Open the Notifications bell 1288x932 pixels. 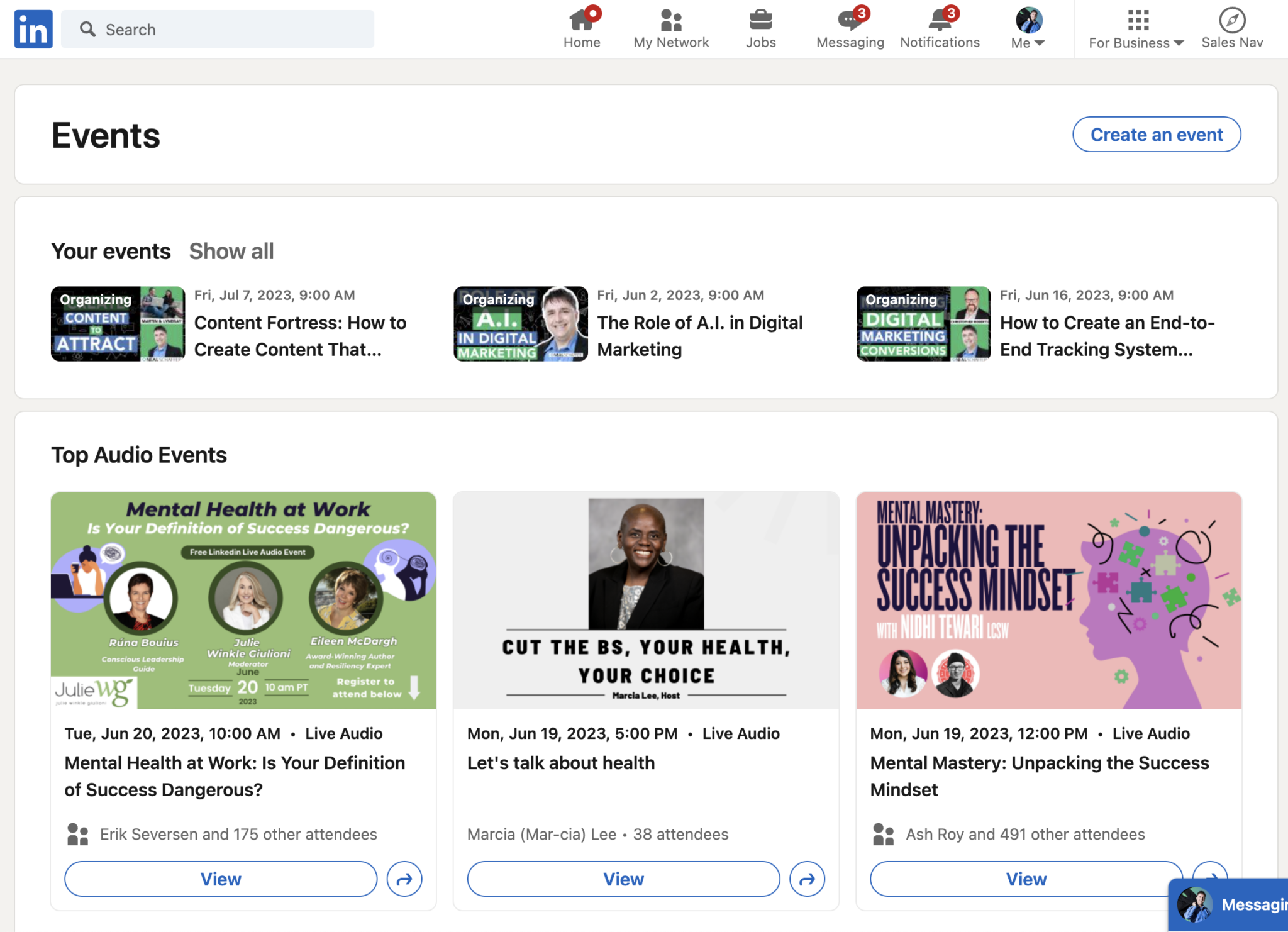click(940, 21)
